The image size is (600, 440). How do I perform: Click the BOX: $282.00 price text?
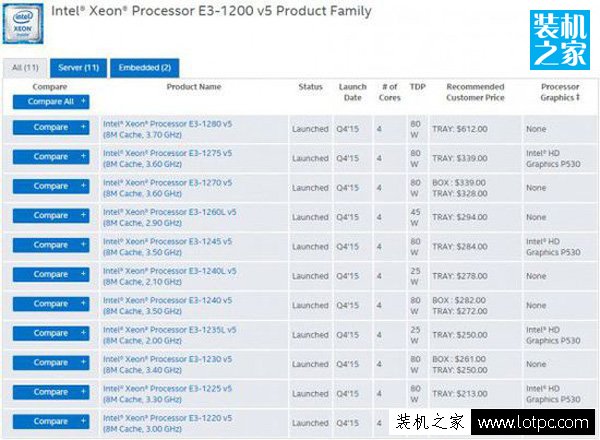(459, 300)
